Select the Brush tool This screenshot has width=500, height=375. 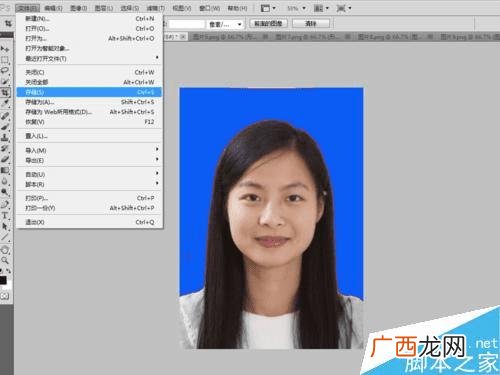[x=5, y=127]
